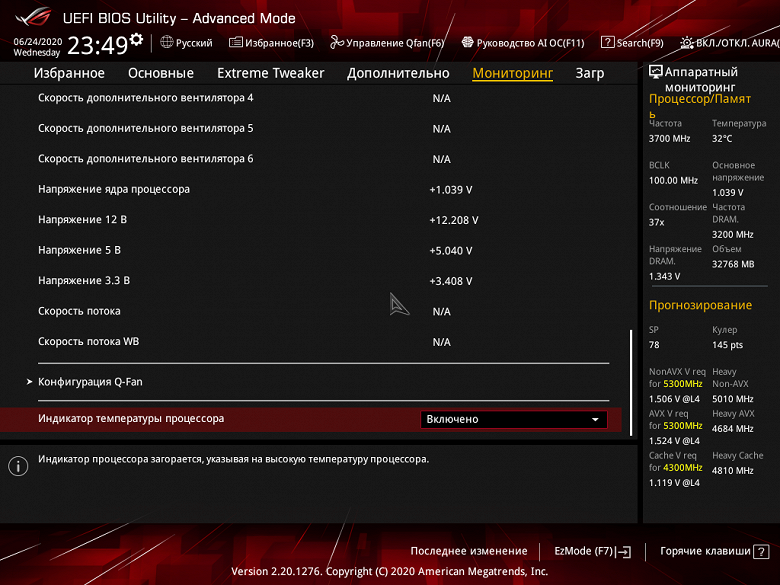The image size is (780, 585).
Task: Open the Включено dropdown
Action: click(514, 419)
